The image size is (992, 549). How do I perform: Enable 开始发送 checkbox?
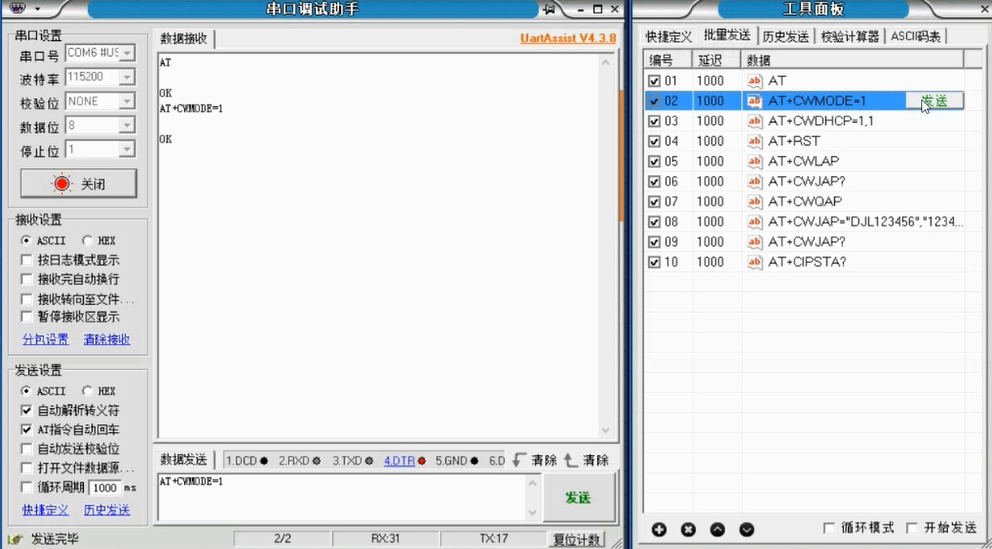tap(912, 527)
